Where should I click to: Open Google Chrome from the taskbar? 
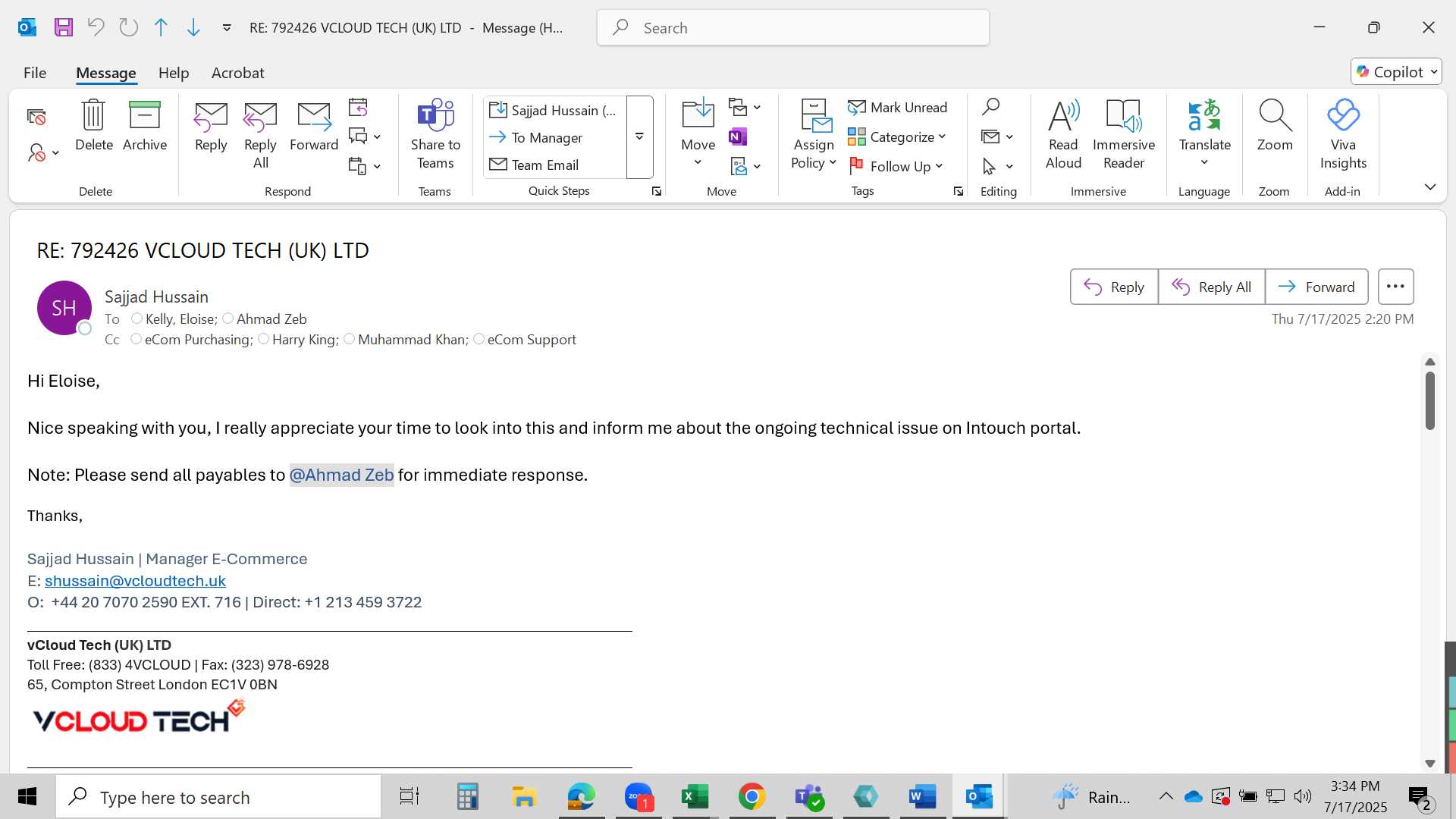click(x=752, y=797)
